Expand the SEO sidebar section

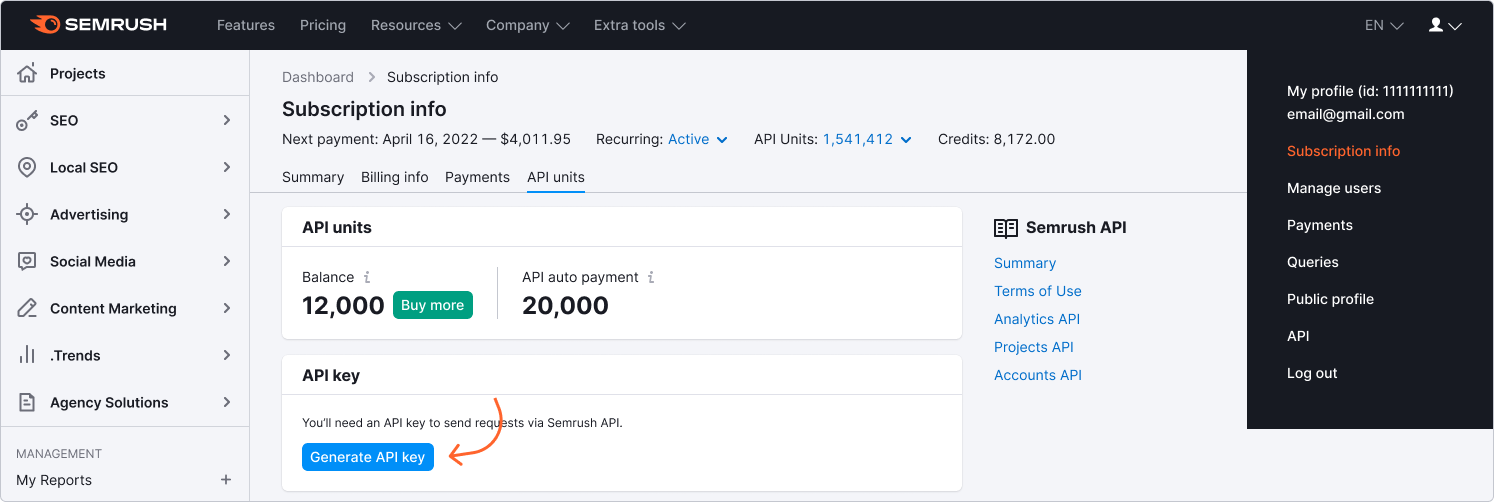coord(227,120)
